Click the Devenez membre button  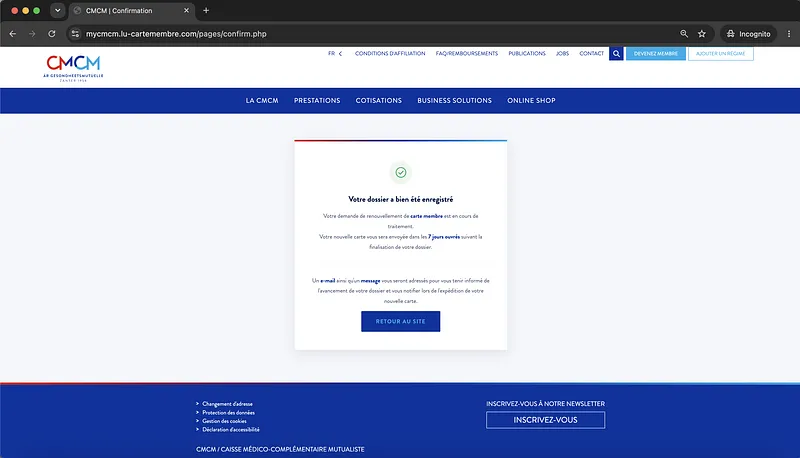(656, 54)
